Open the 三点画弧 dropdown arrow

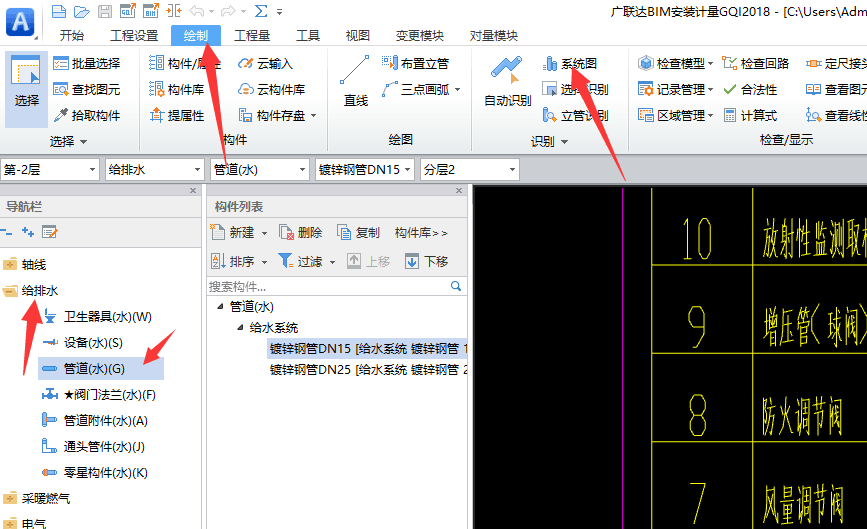point(457,90)
